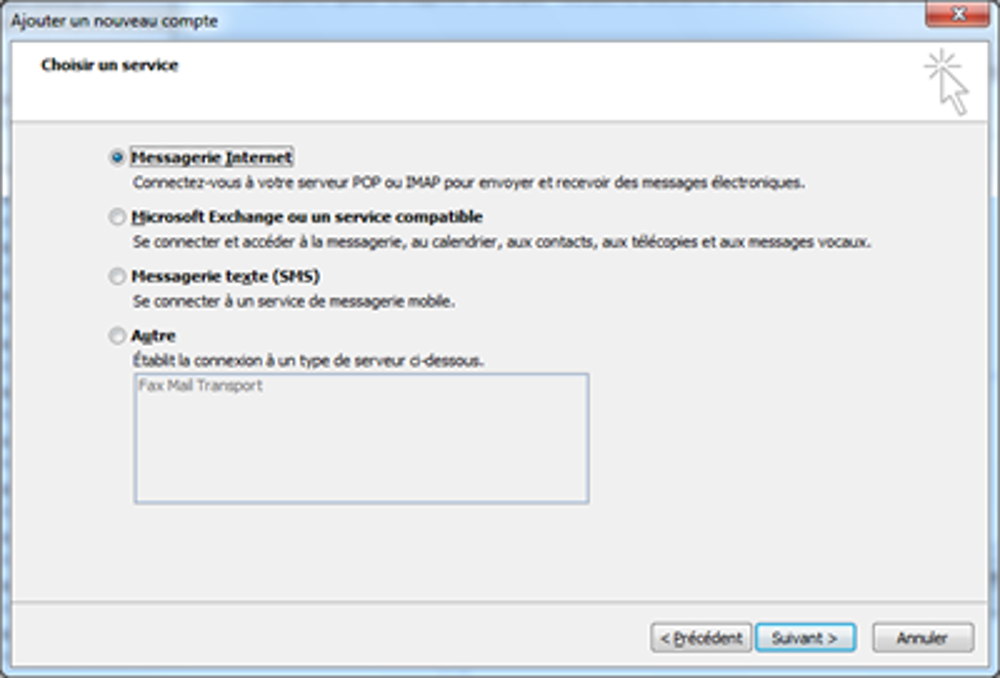1000x678 pixels.
Task: Click the wizard cursor icon in header
Action: click(947, 82)
